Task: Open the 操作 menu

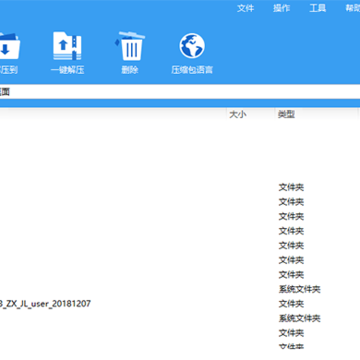Action: point(282,8)
